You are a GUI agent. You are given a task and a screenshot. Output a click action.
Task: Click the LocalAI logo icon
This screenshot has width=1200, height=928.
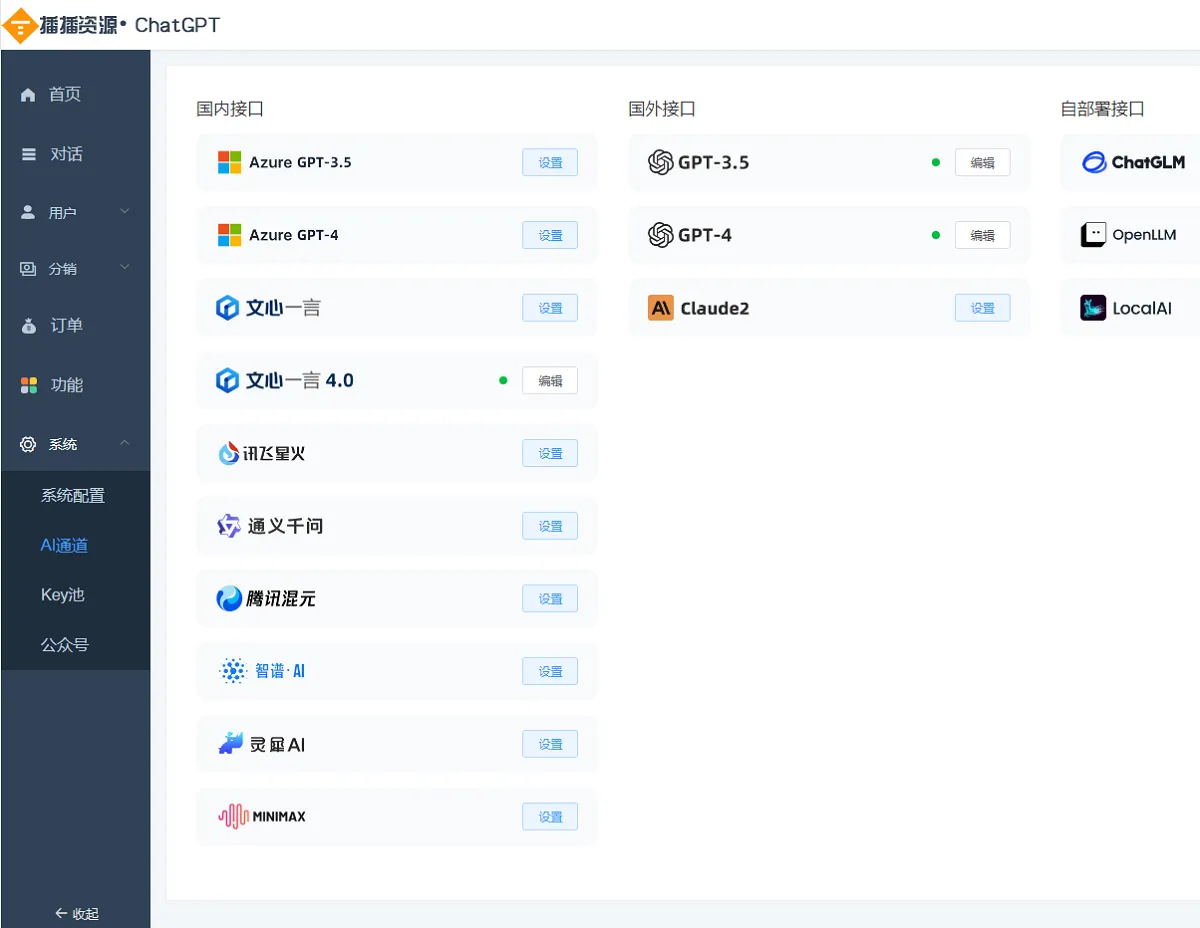coord(1093,308)
